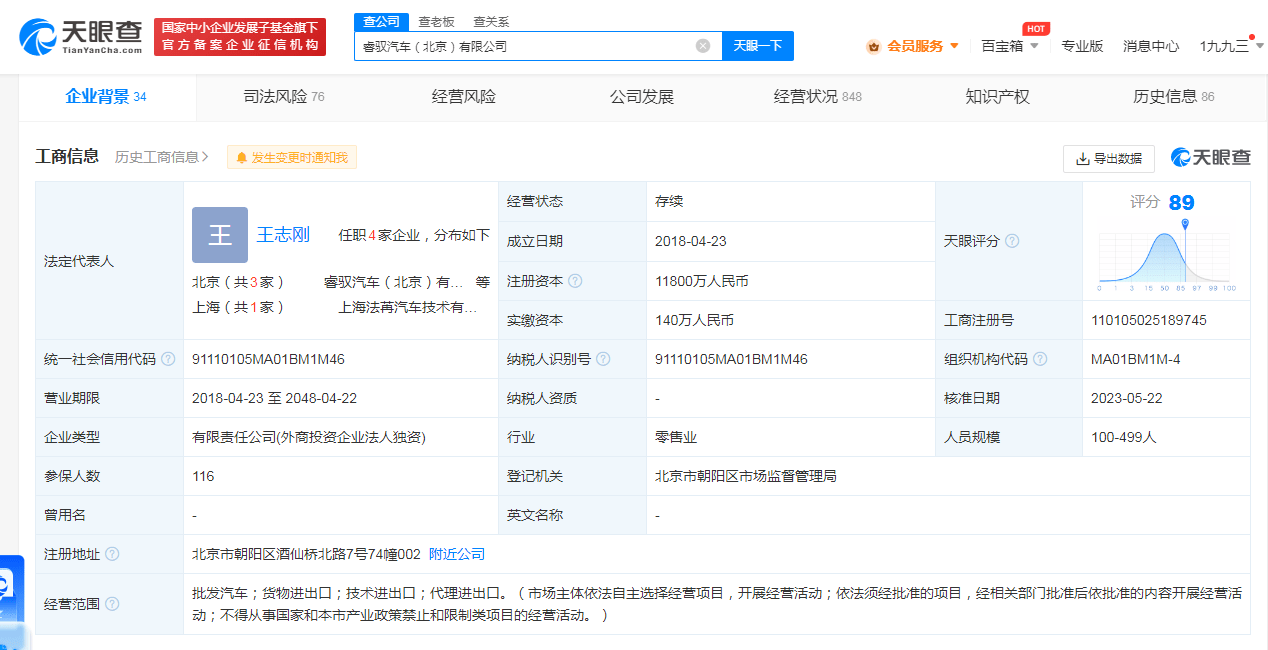Switch to the 查老板 search tab
The width and height of the screenshot is (1268, 650).
(x=436, y=21)
